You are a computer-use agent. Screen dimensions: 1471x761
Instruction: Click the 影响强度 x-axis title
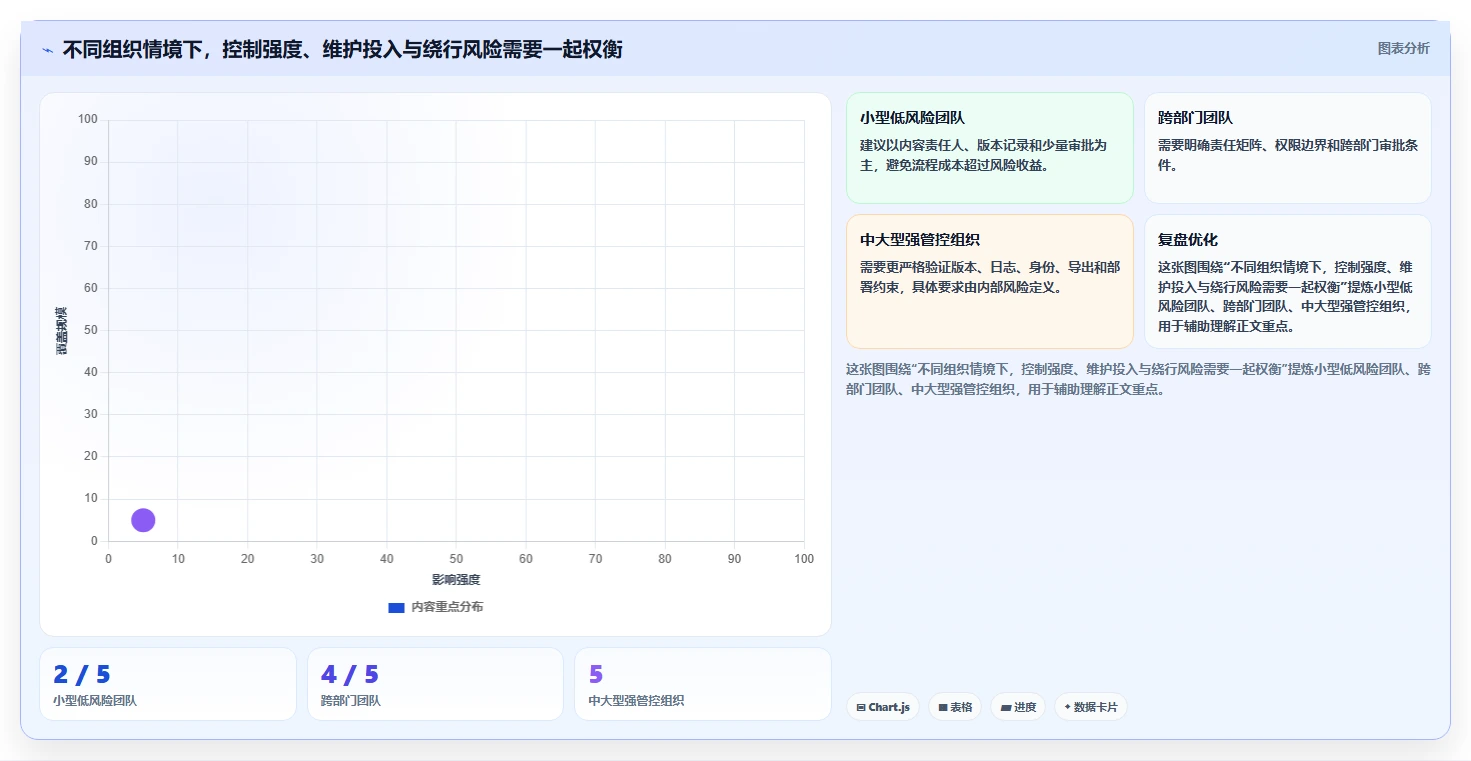(456, 580)
